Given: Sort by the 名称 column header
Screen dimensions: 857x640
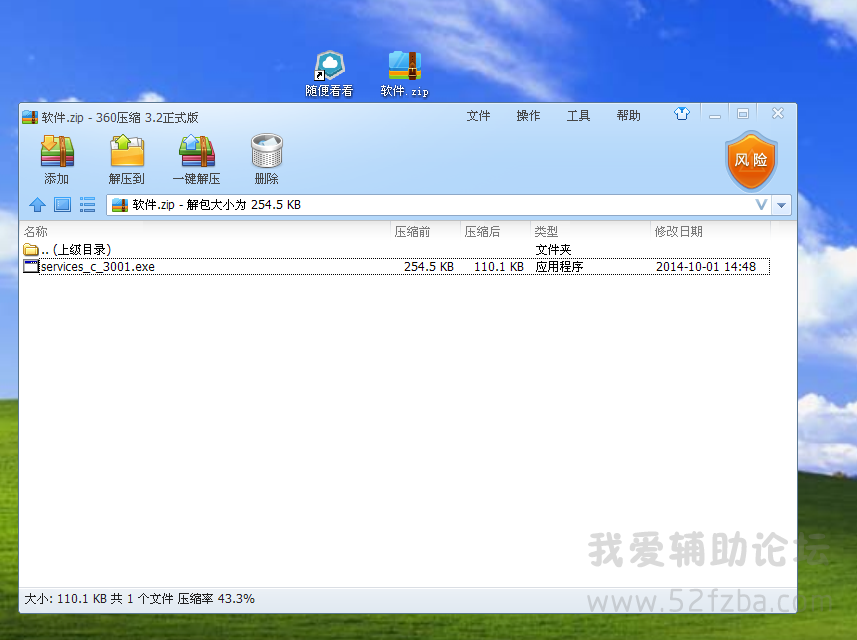Looking at the screenshot, I should (205, 232).
